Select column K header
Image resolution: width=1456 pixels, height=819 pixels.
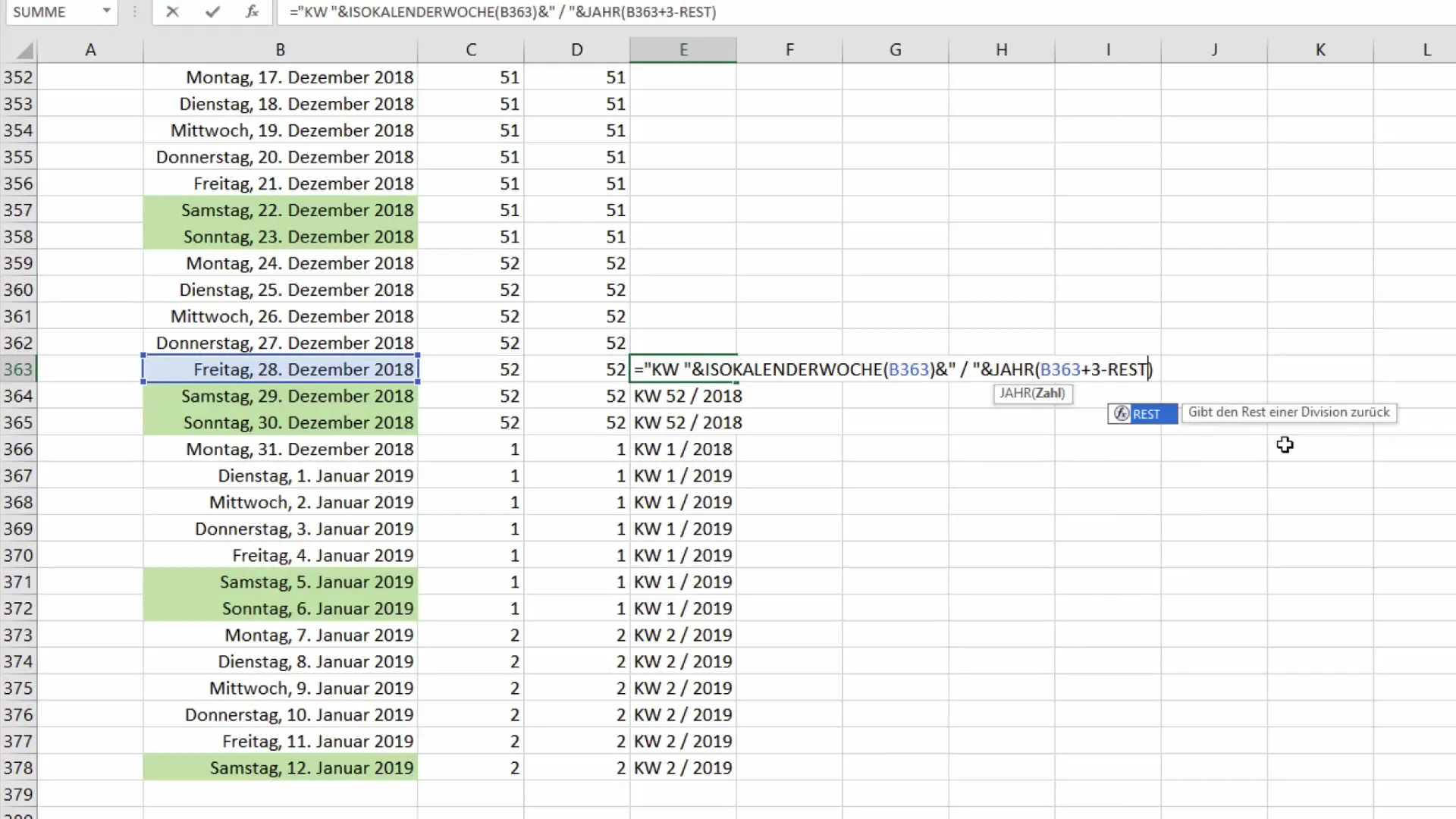(x=1320, y=50)
